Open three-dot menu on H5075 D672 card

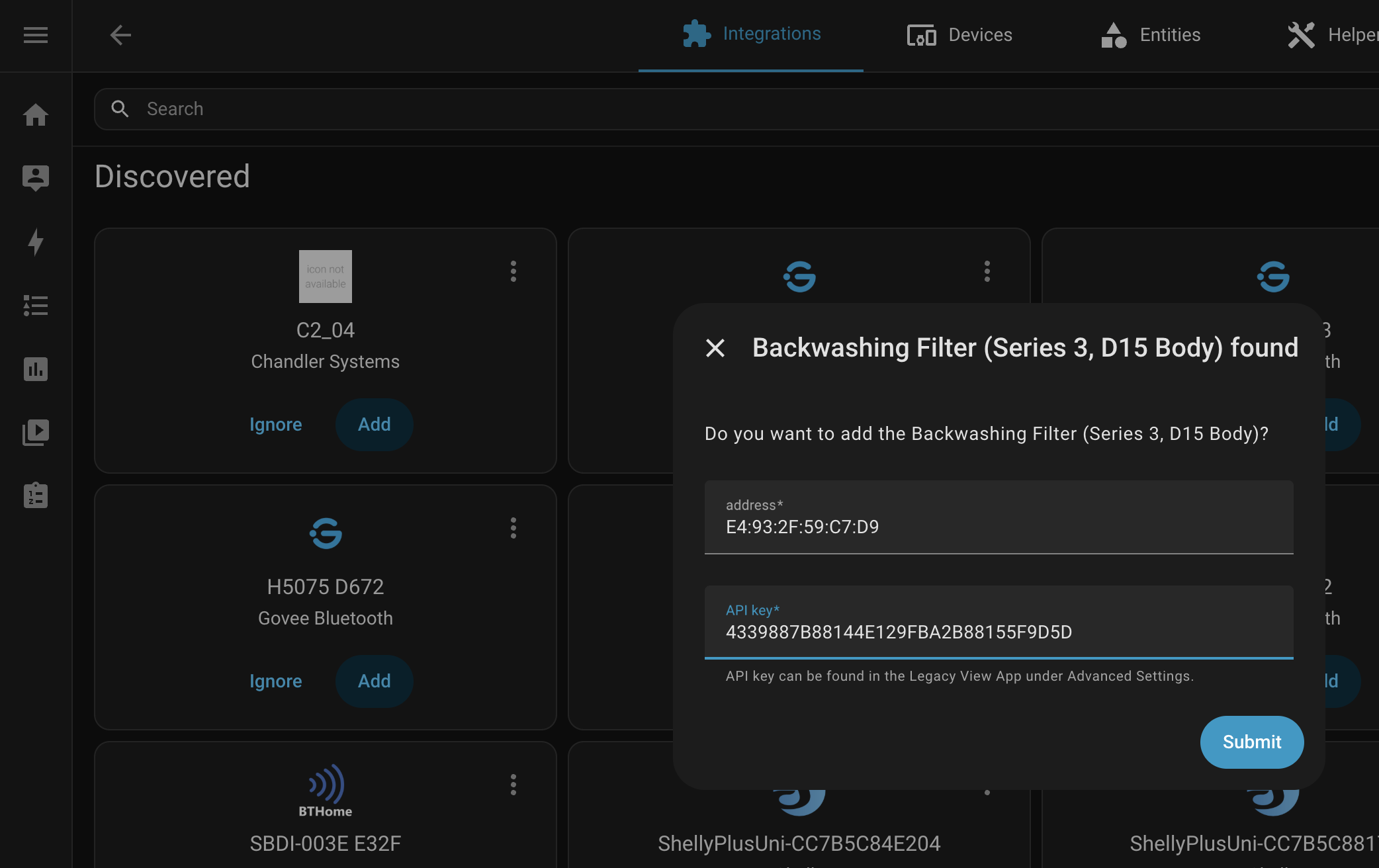coord(513,528)
